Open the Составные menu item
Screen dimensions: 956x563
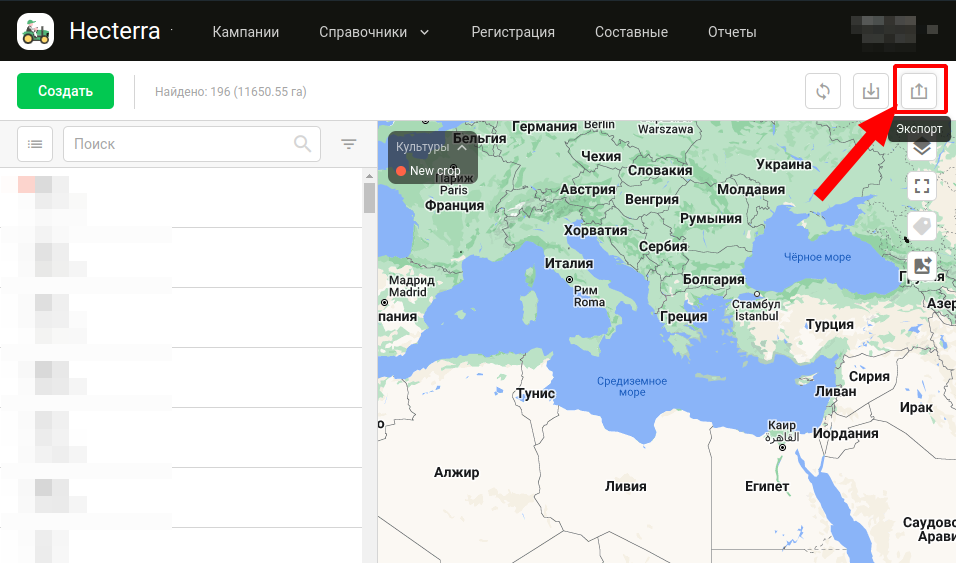tap(631, 32)
